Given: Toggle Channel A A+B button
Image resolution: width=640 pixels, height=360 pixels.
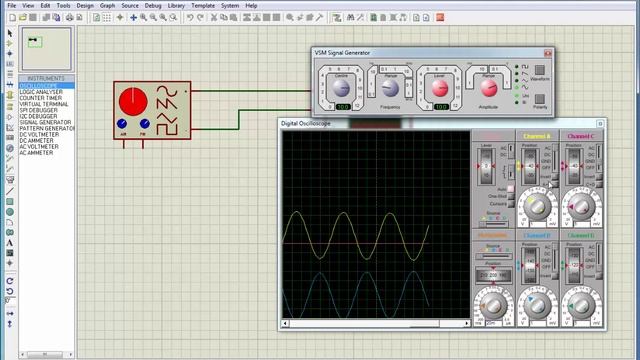Looking at the screenshot, I should (x=555, y=184).
